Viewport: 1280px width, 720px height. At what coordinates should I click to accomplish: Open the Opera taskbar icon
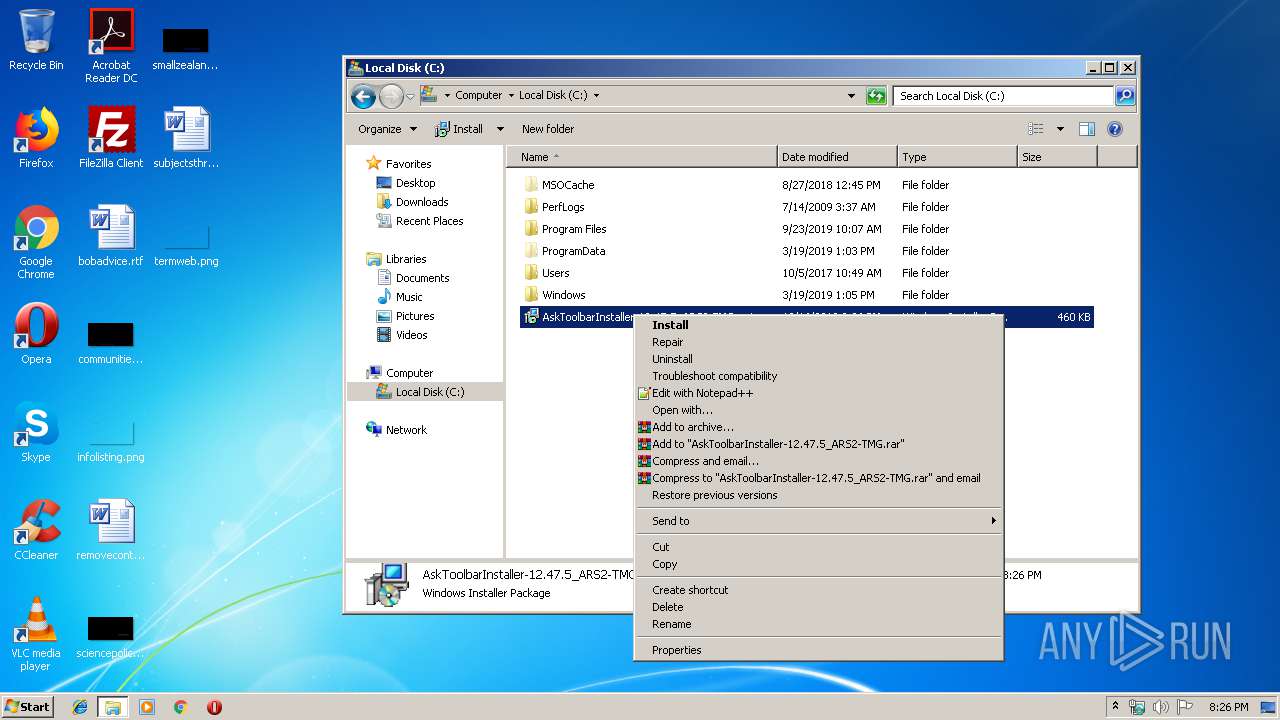pyautogui.click(x=214, y=707)
